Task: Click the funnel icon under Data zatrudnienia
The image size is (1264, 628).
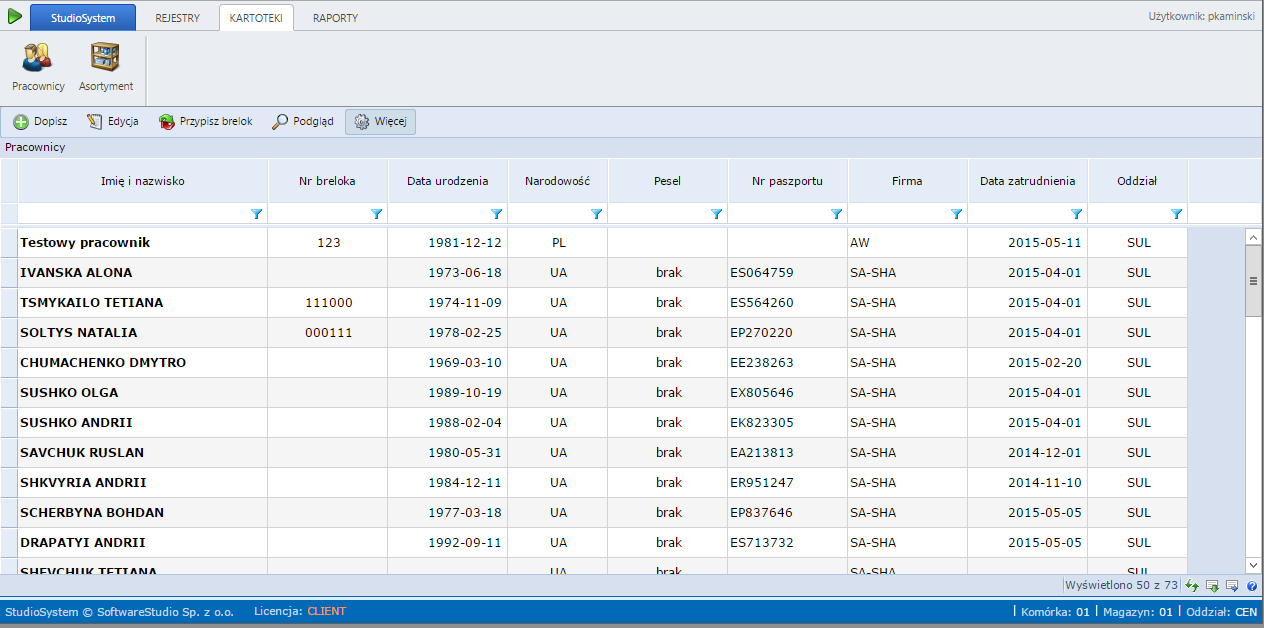Action: click(x=1077, y=214)
